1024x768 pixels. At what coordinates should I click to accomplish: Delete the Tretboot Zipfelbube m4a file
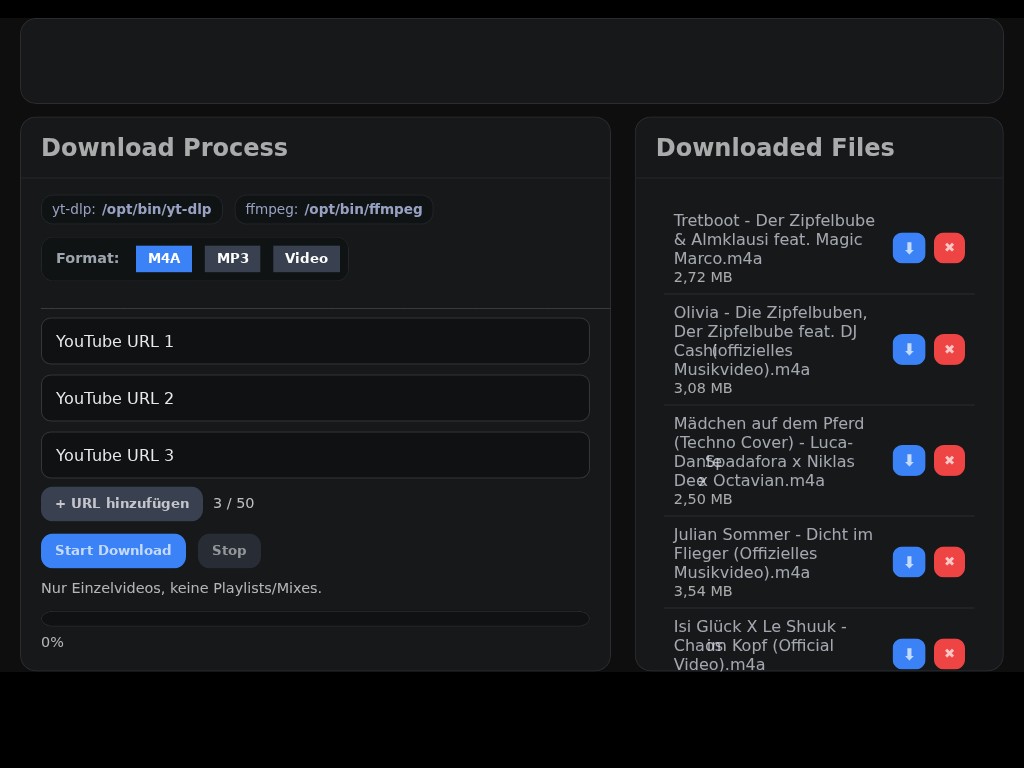pos(949,248)
